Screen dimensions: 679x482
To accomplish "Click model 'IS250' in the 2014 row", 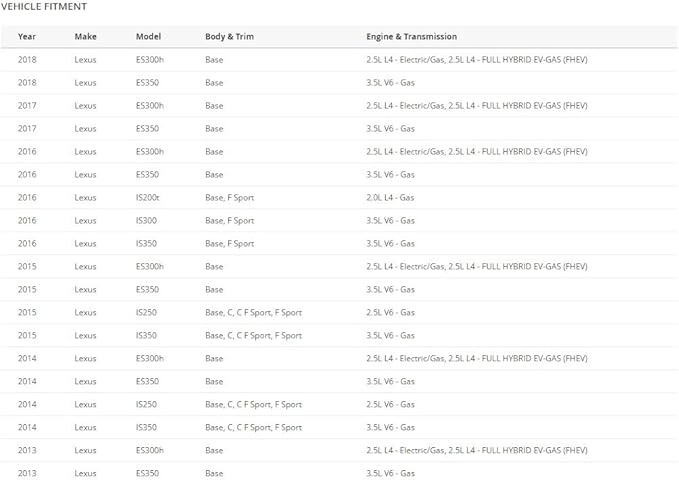I will click(x=146, y=404).
